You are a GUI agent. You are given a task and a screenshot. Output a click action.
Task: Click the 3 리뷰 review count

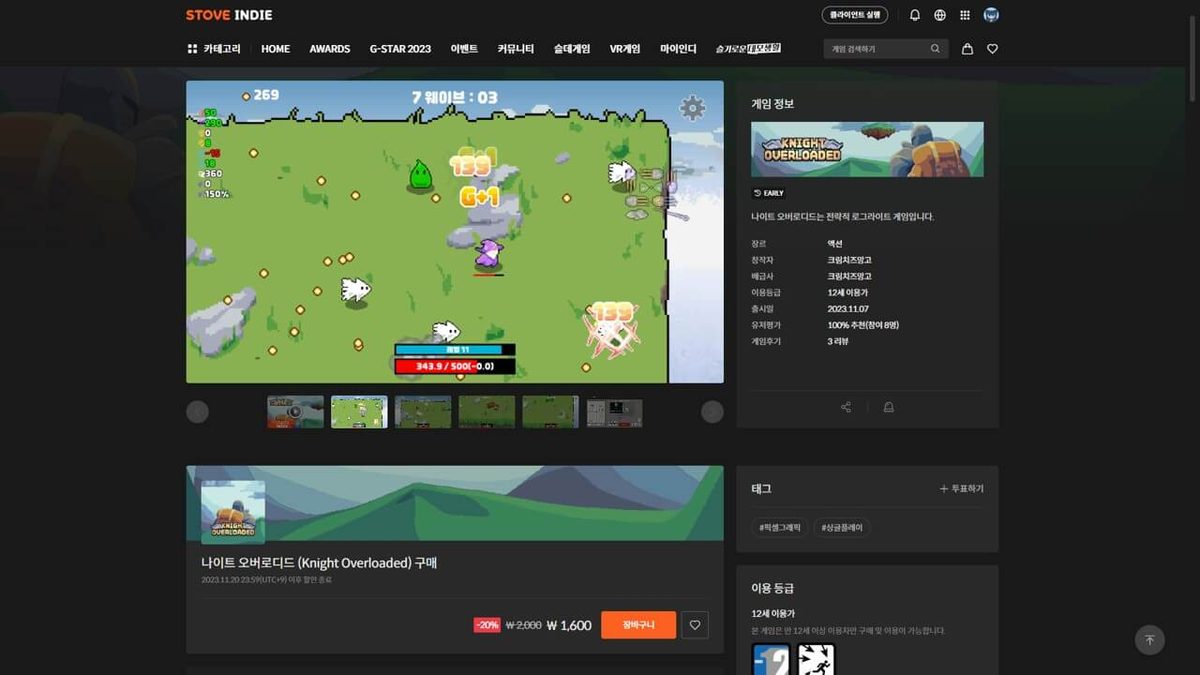[x=838, y=342]
